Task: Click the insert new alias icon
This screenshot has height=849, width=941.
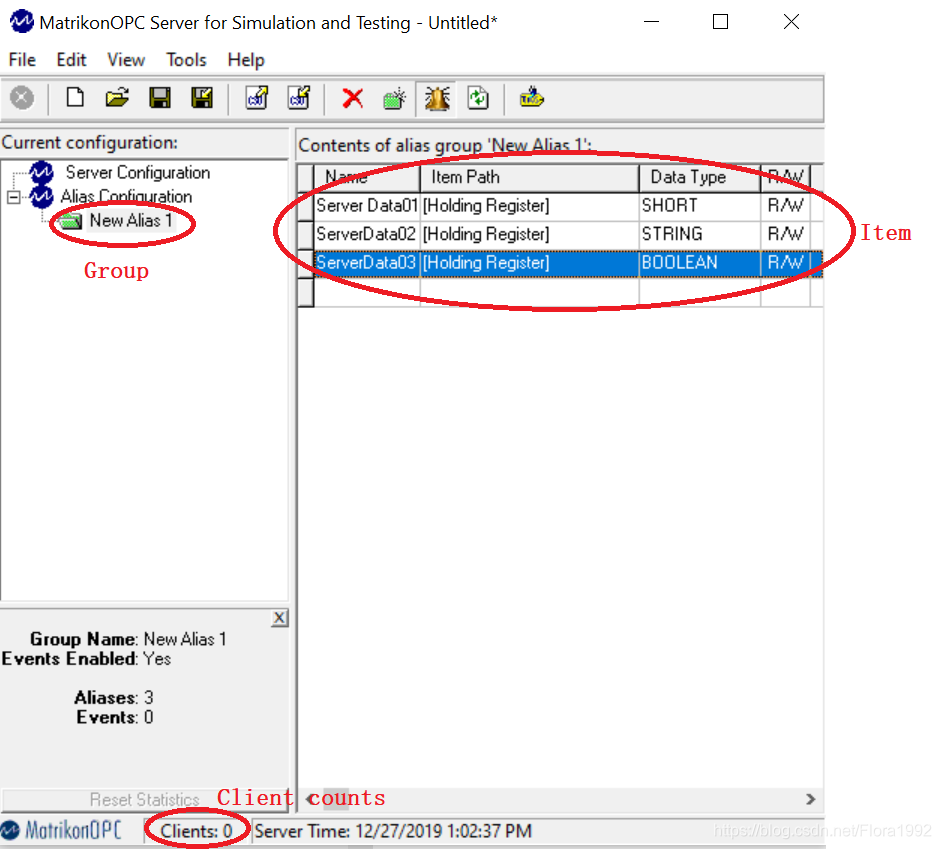Action: [x=394, y=98]
